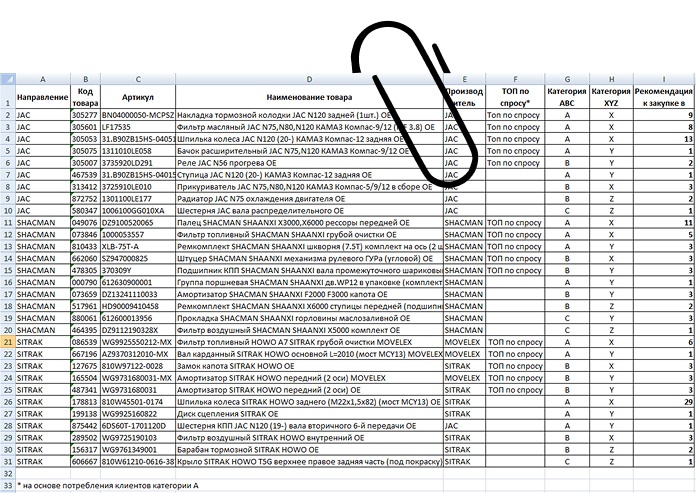Image resolution: width=696 pixels, height=493 pixels.
Task: Select column G header
Action: pos(567,79)
